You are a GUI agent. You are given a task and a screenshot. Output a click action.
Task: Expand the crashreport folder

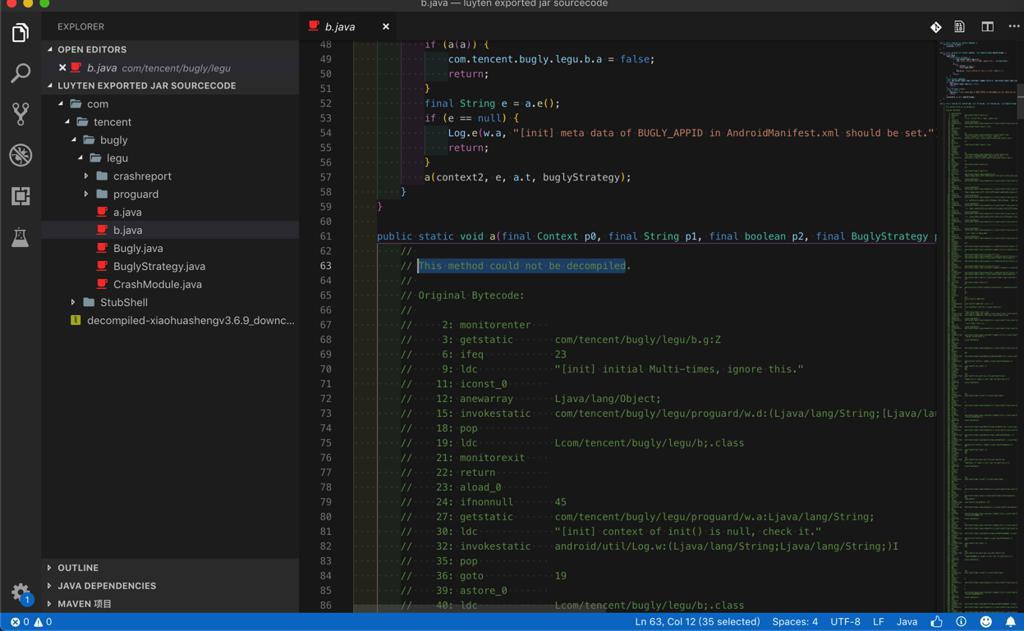(141, 176)
